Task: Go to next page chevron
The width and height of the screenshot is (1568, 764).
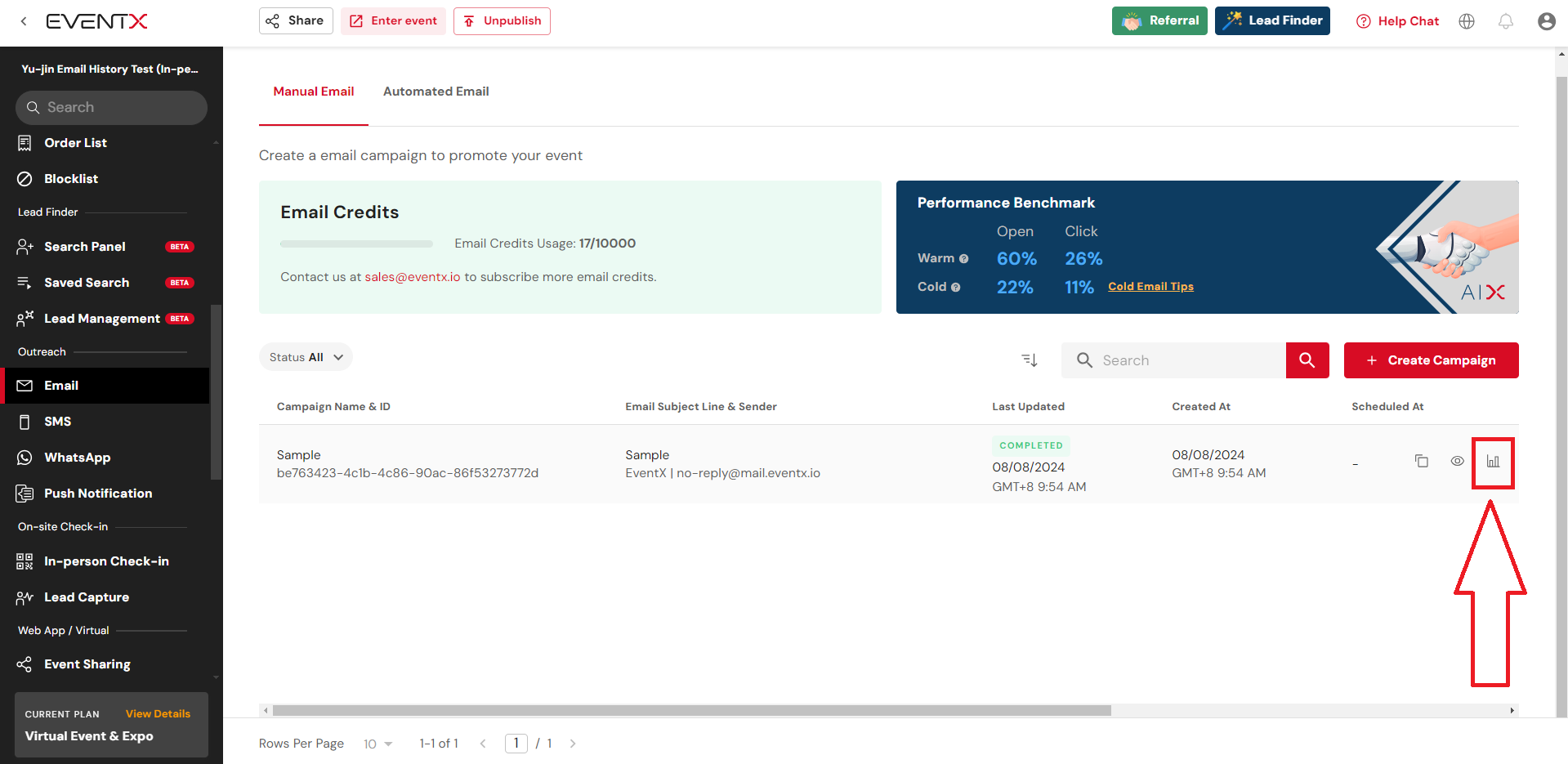Action: point(573,744)
